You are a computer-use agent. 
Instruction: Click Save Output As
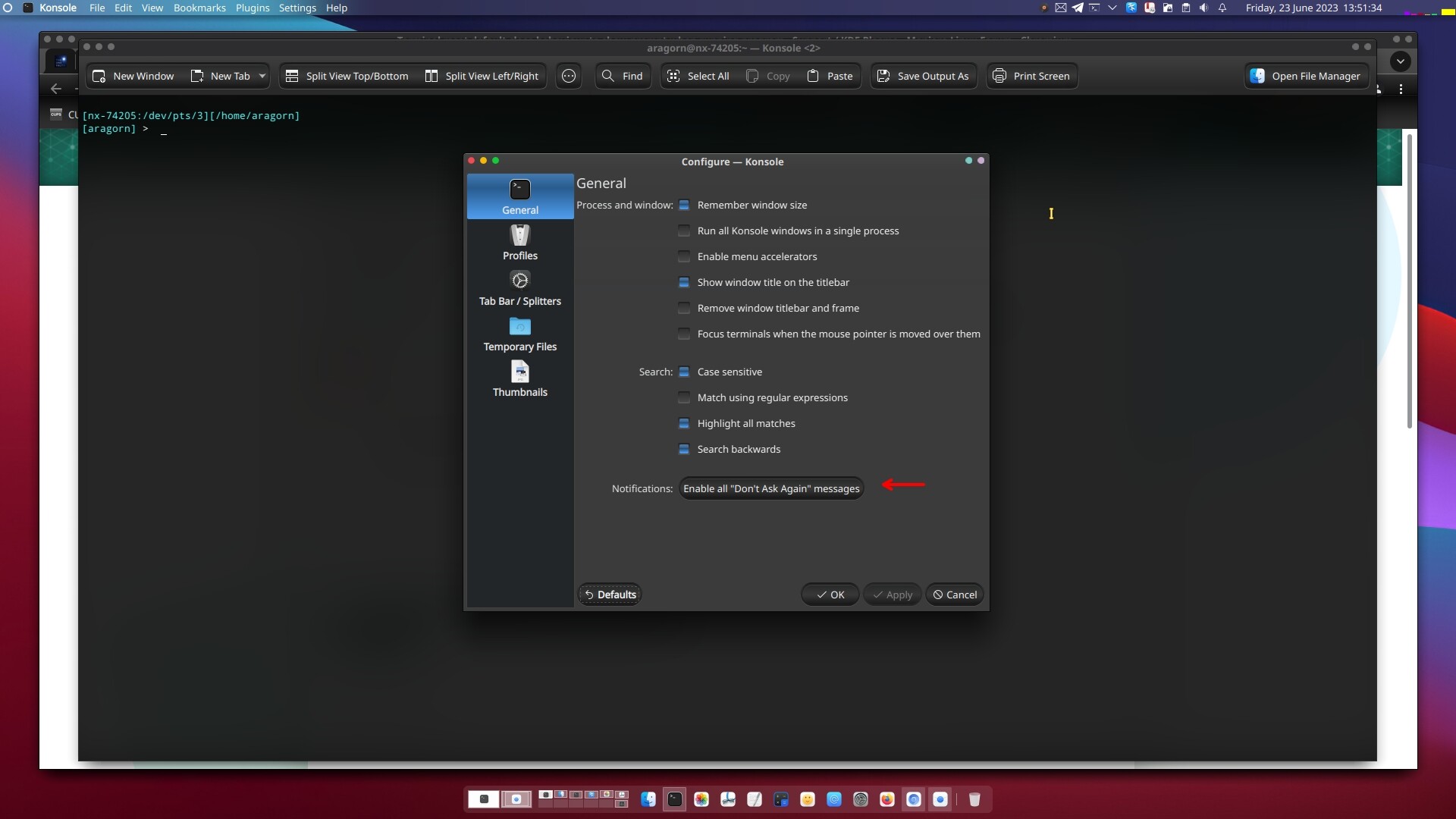tap(923, 76)
